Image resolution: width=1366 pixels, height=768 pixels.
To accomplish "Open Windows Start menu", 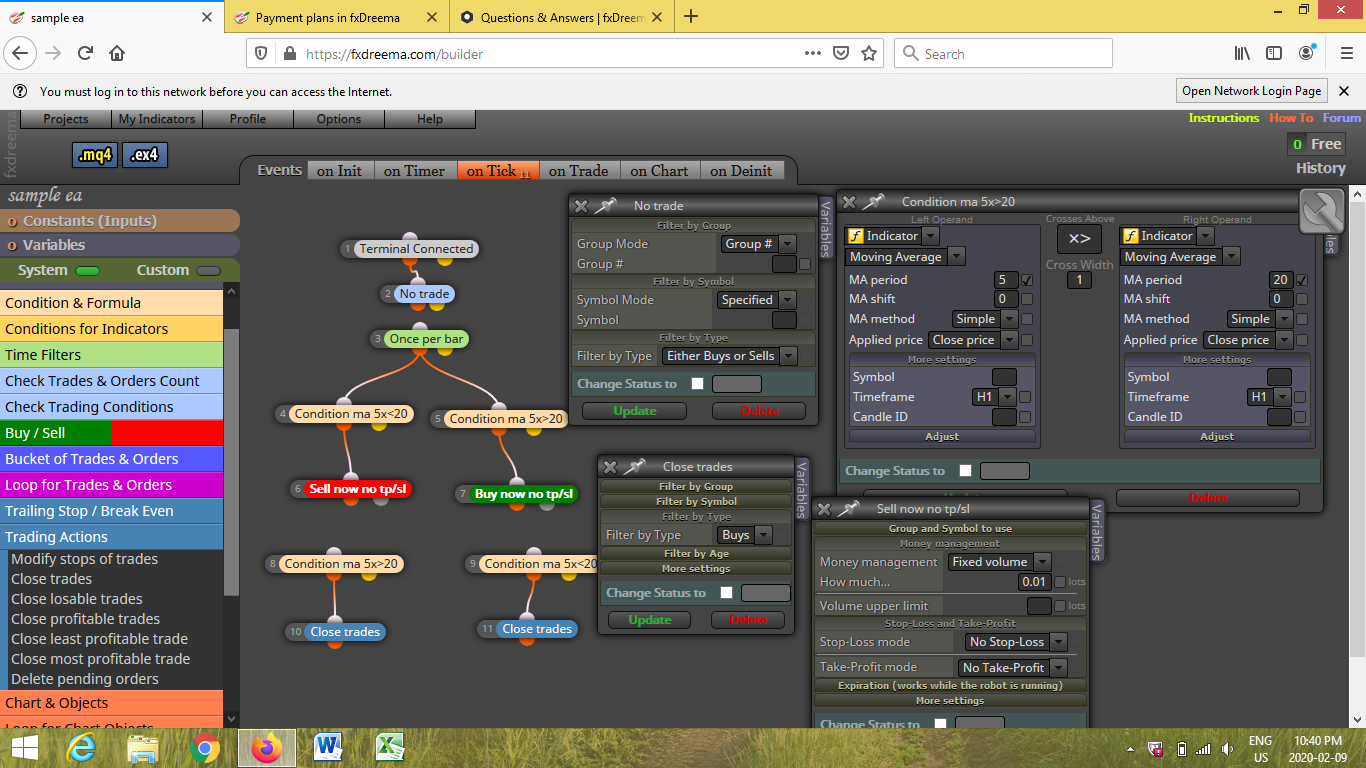I will tap(24, 748).
